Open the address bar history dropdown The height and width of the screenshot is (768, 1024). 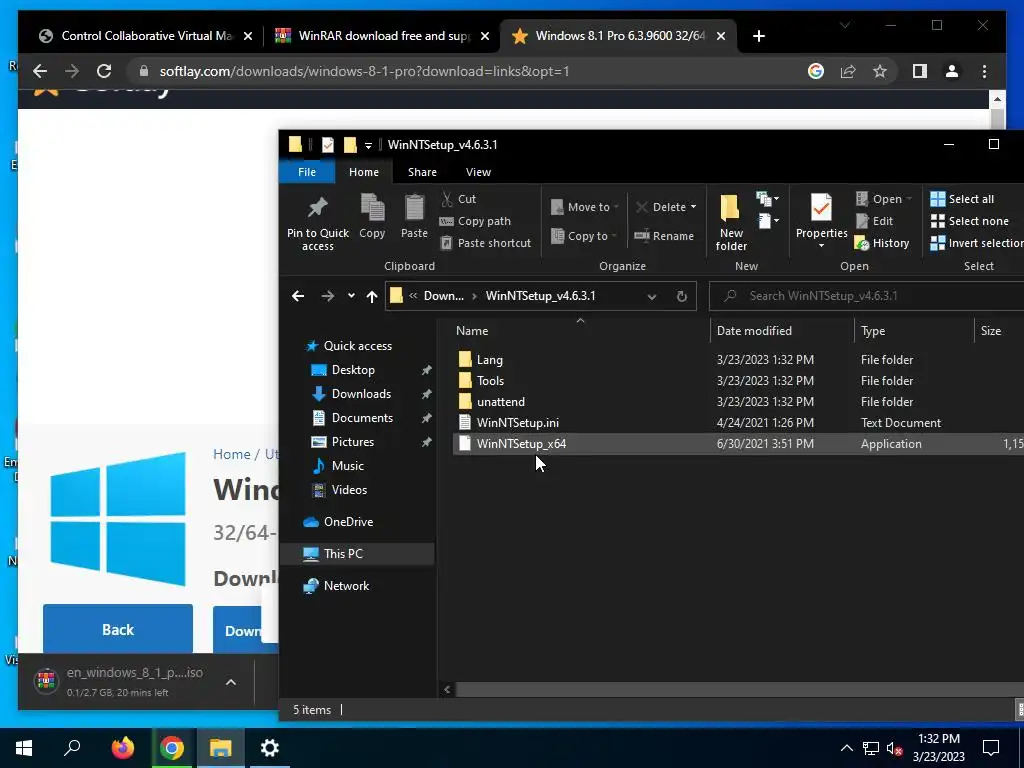(651, 296)
